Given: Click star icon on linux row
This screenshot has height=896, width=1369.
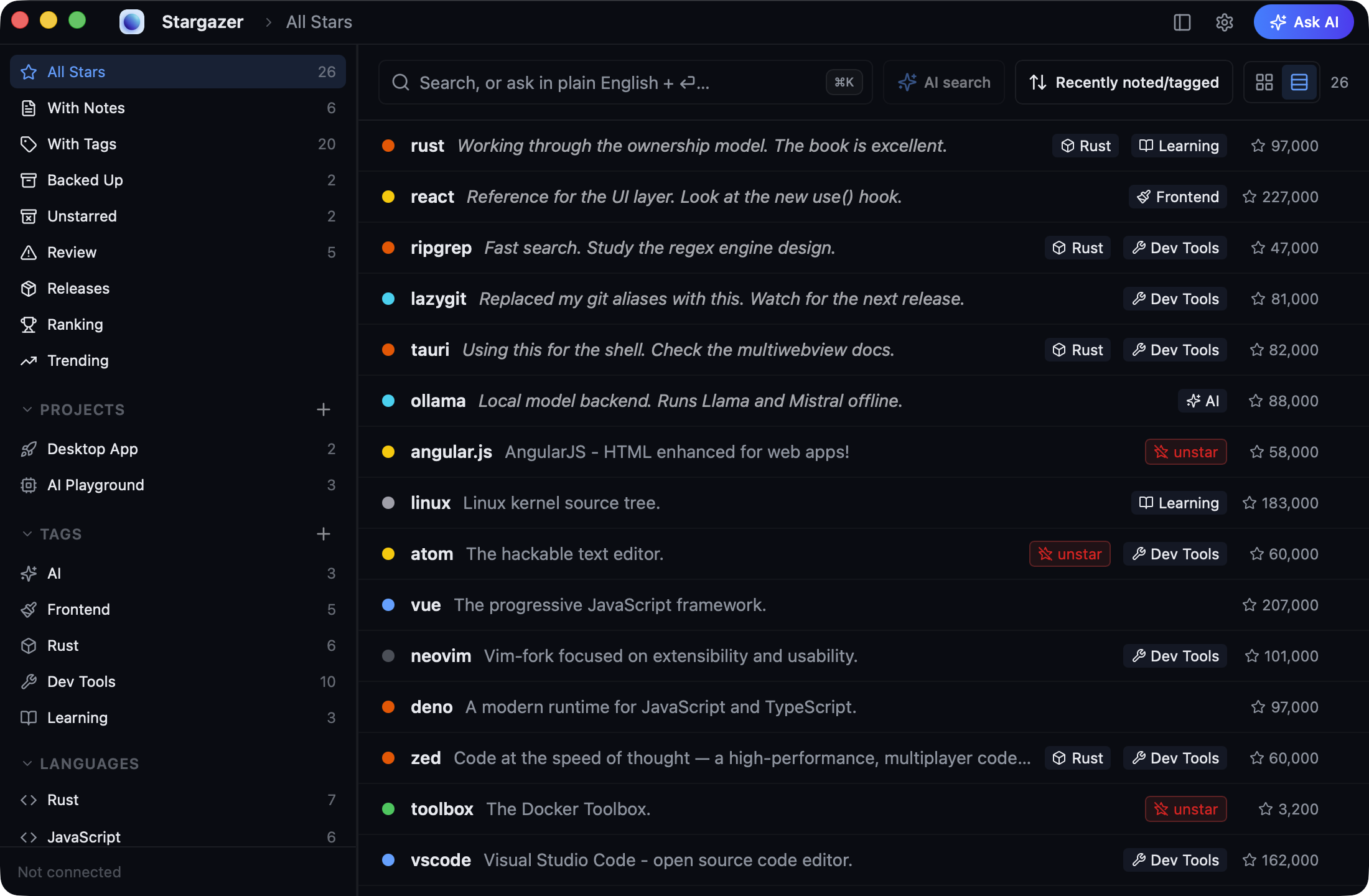Looking at the screenshot, I should coord(1249,503).
